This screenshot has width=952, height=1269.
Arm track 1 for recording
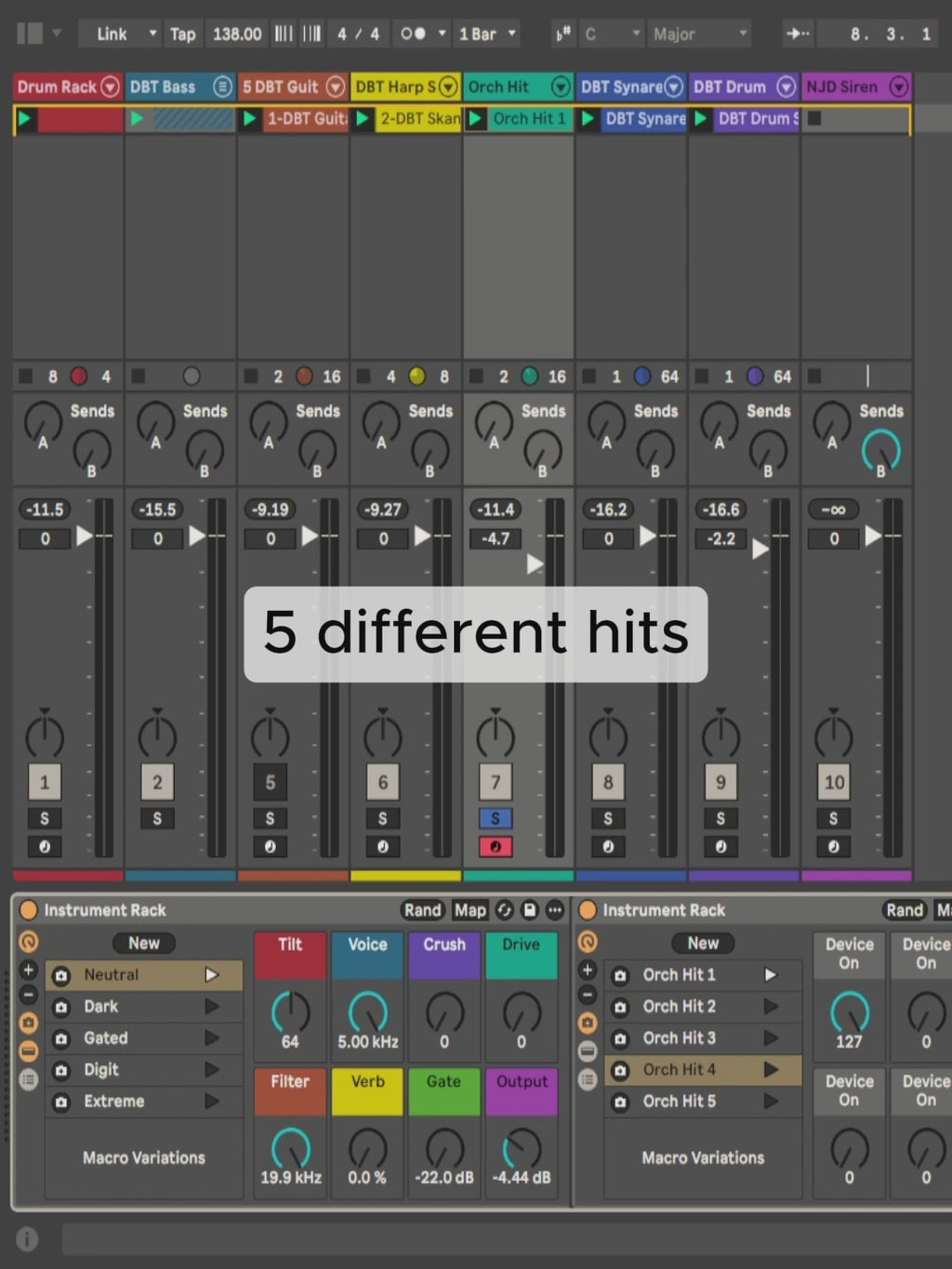[45, 847]
